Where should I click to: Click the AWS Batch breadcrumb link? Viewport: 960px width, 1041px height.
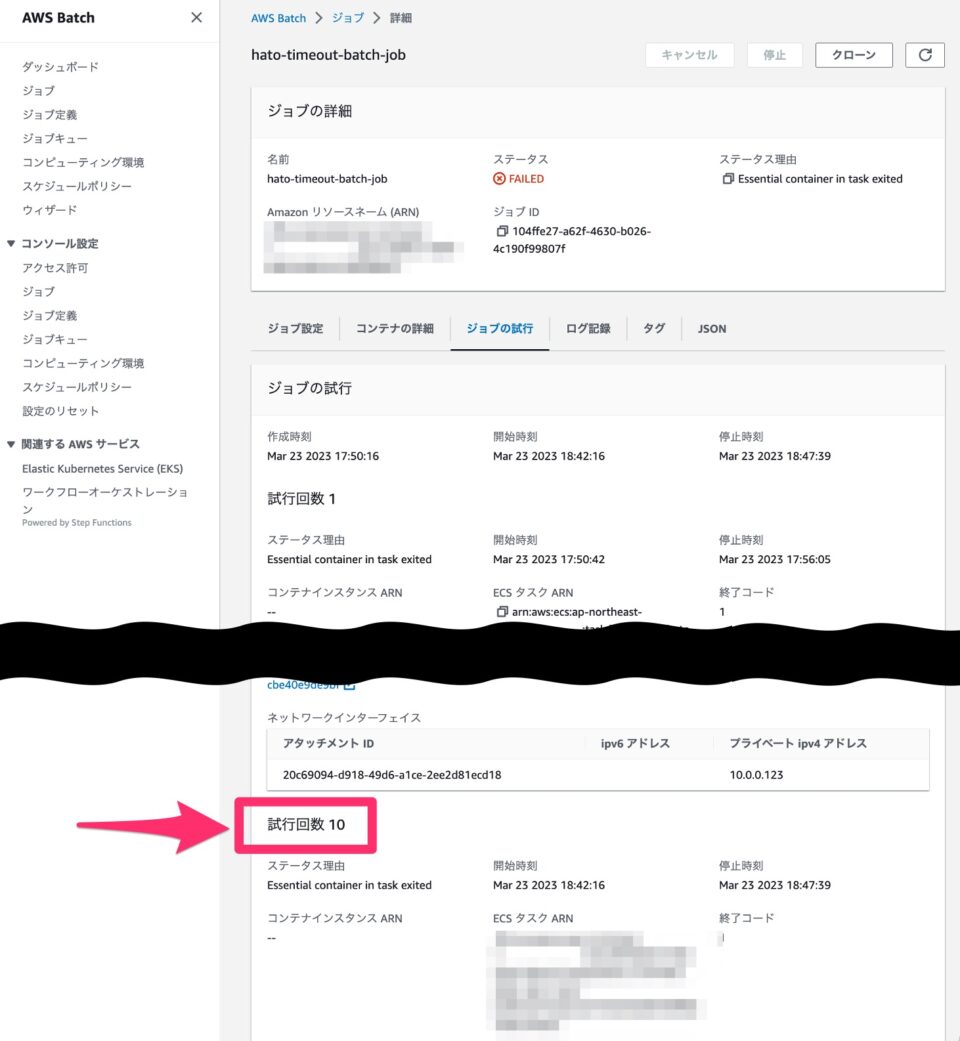pyautogui.click(x=278, y=17)
